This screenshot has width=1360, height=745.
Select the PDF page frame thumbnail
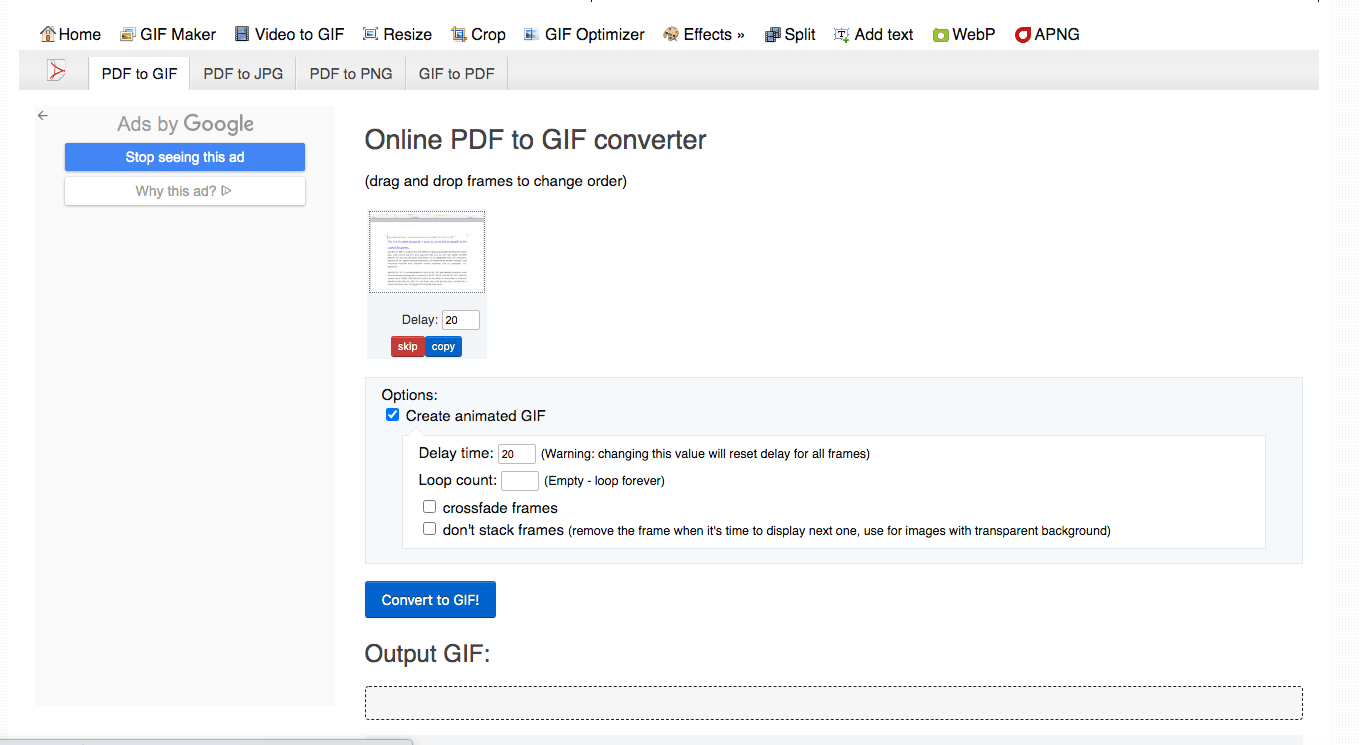tap(427, 252)
